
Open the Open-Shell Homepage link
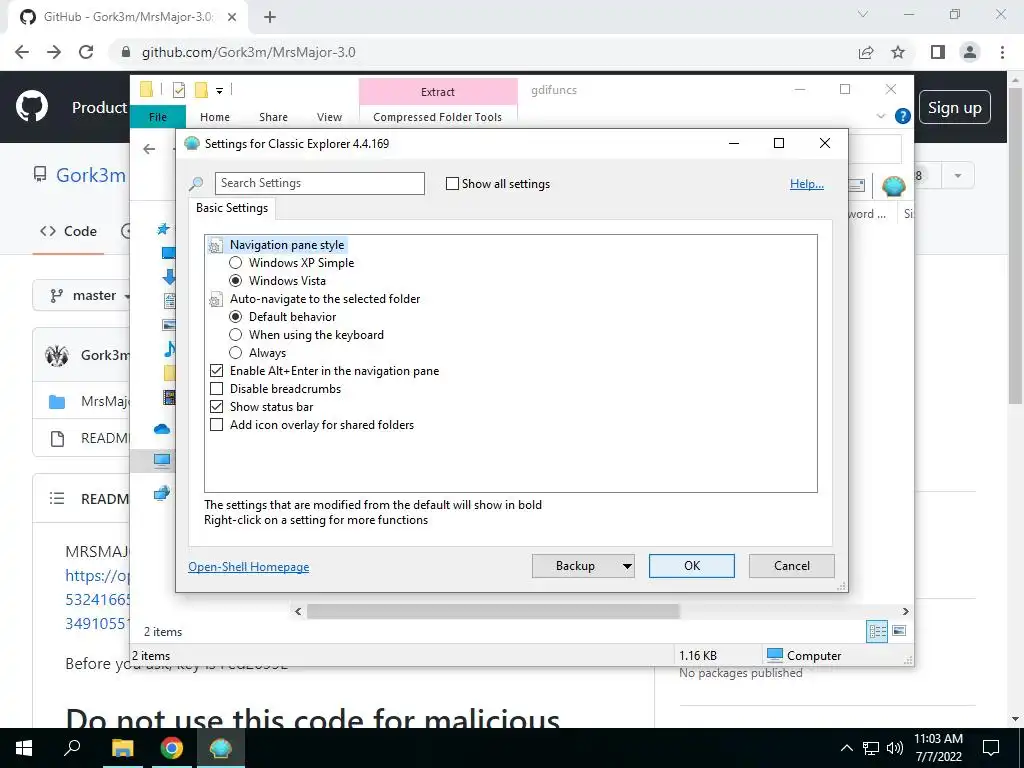249,567
